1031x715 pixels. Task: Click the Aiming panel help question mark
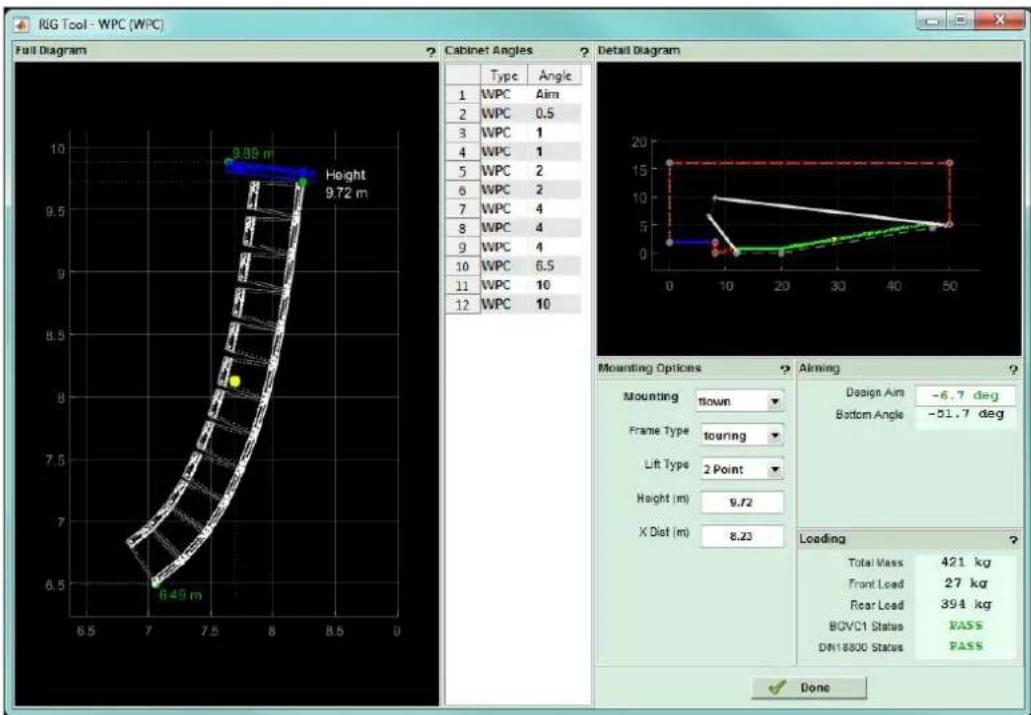point(1013,370)
